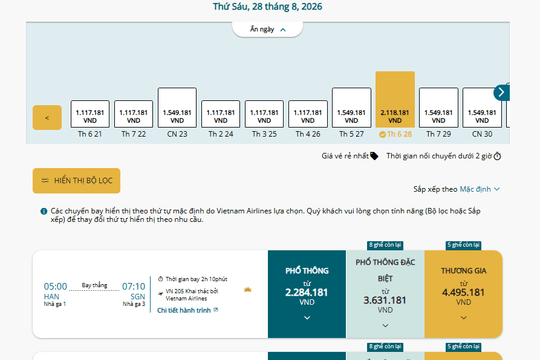Image resolution: width=540 pixels, height=360 pixels.
Task: Click arrival time 07:10
Action: (134, 286)
